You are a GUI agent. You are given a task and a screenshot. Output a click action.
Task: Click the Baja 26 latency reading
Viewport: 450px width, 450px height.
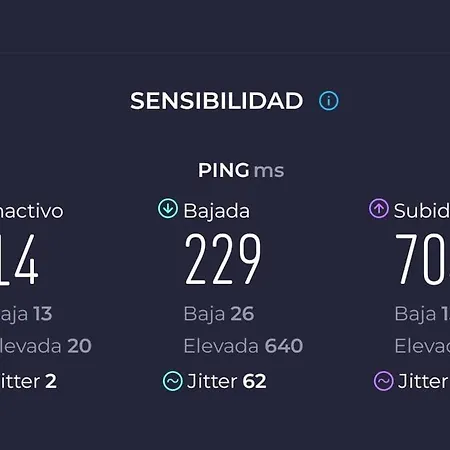tap(219, 314)
